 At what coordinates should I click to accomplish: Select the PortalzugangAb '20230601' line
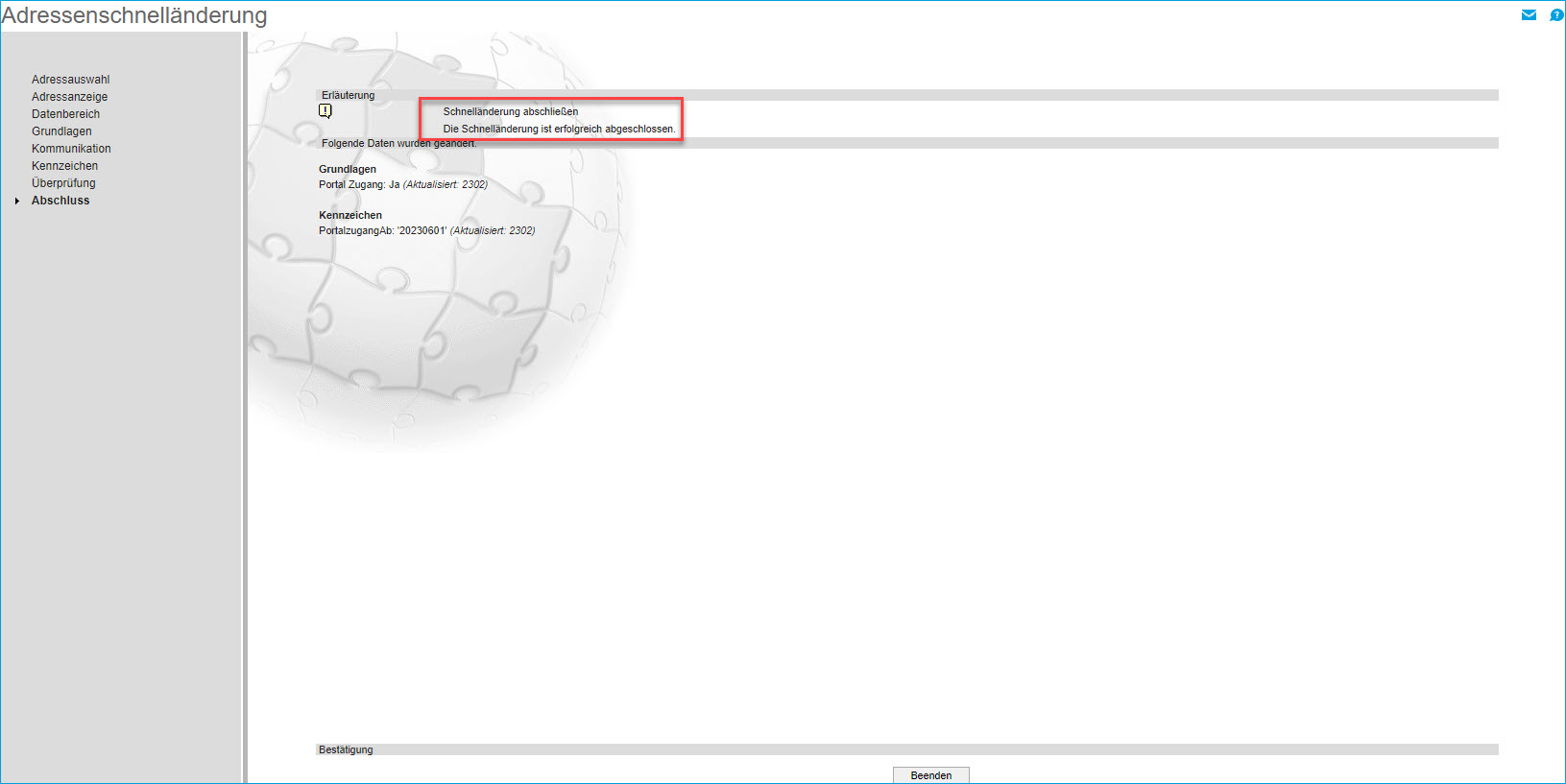coord(427,230)
